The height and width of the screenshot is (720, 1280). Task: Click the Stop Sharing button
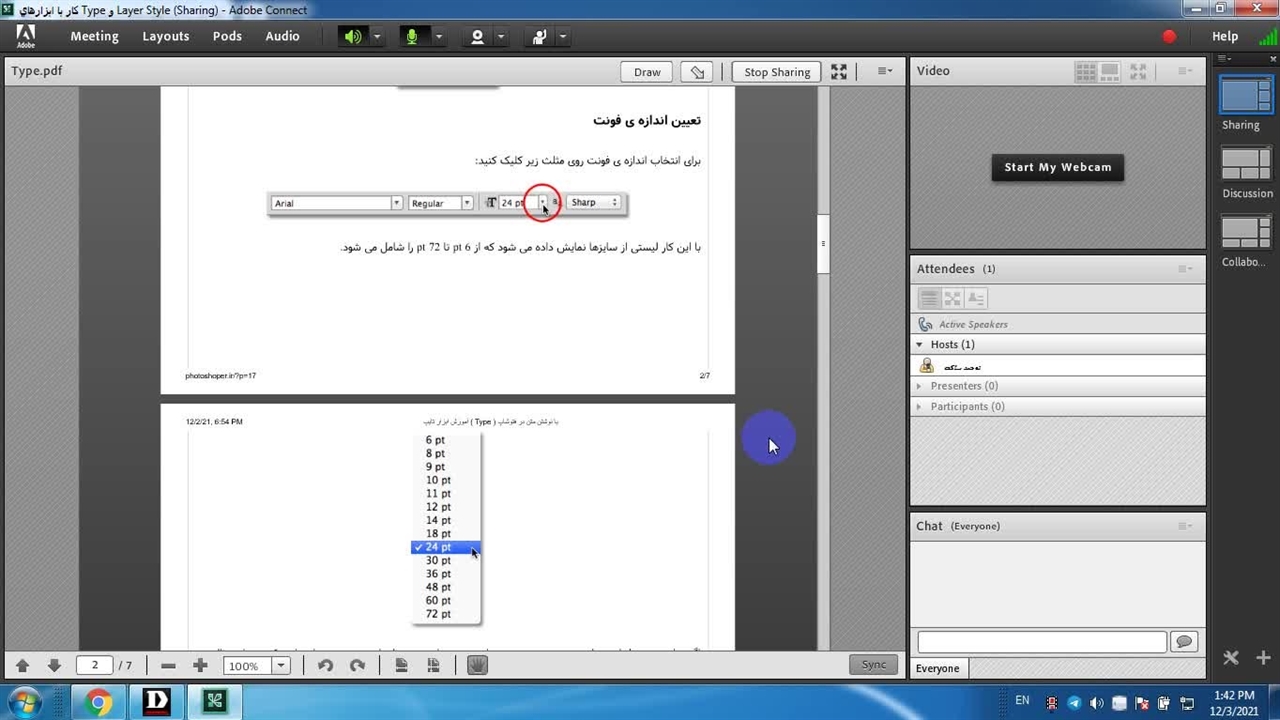[776, 72]
